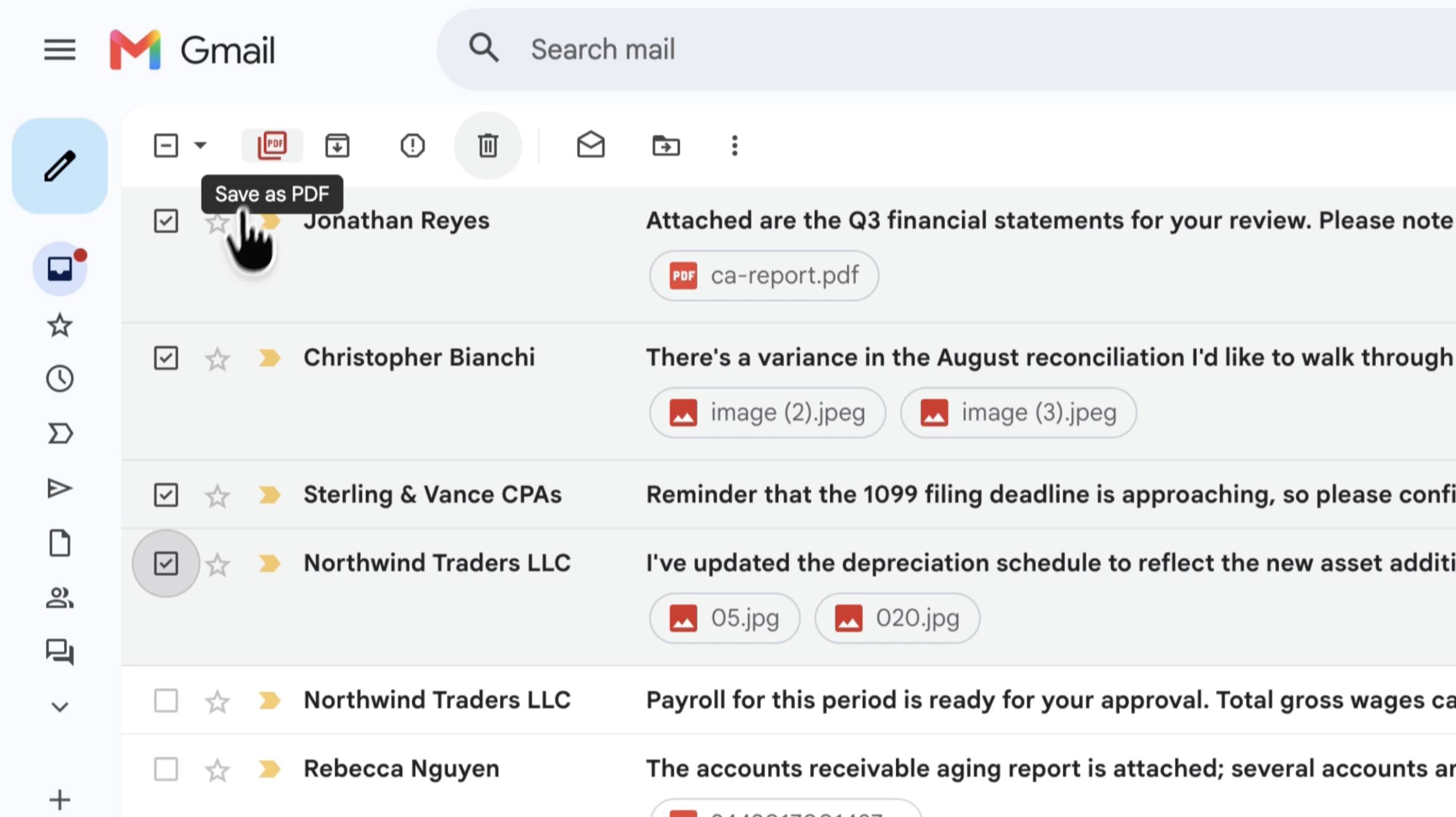Open the Q3 financial statements message

[x=1050, y=221]
